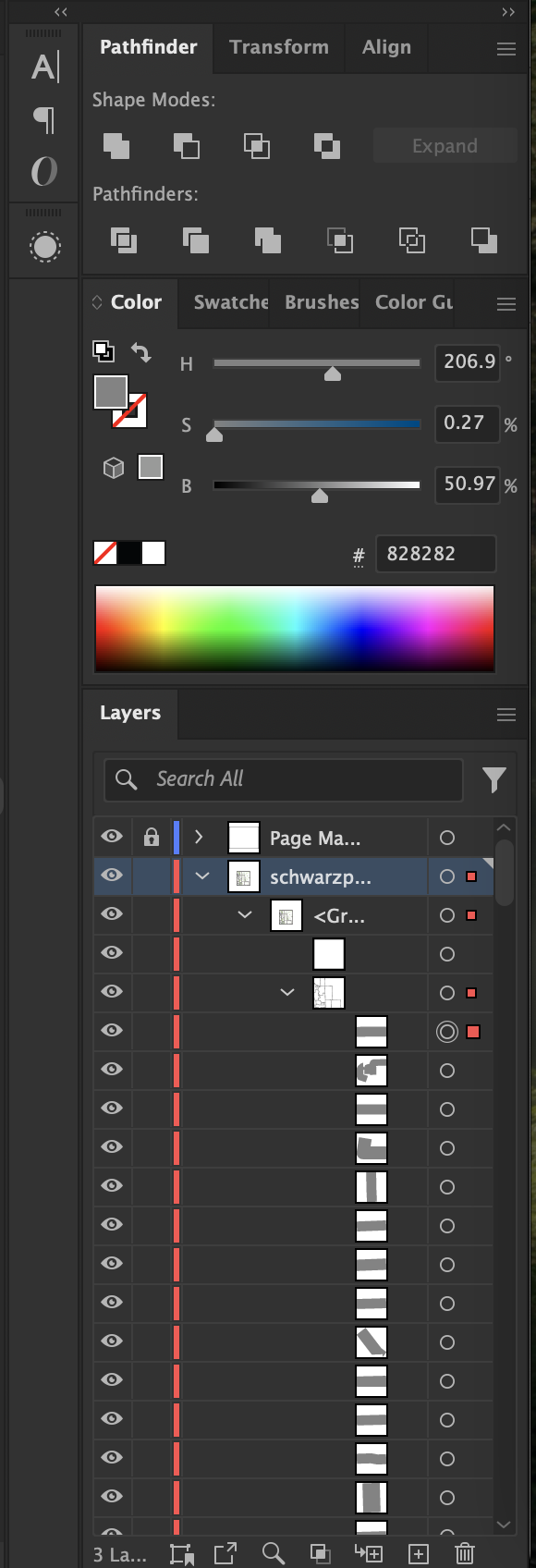Viewport: 536px width, 1568px height.
Task: Apply the Divide pathfinder icon
Action: 124,240
